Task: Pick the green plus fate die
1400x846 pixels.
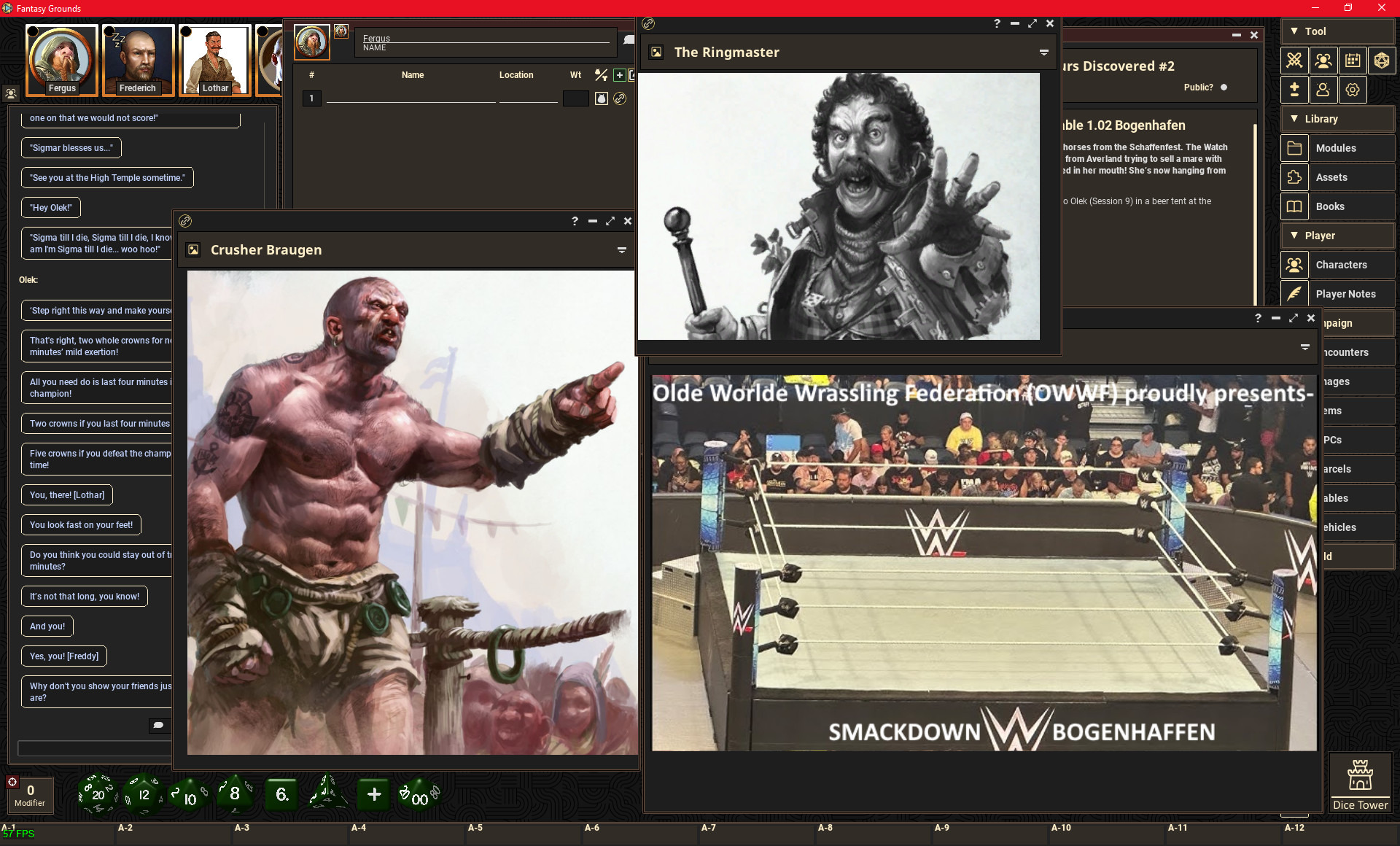Action: pos(374,794)
